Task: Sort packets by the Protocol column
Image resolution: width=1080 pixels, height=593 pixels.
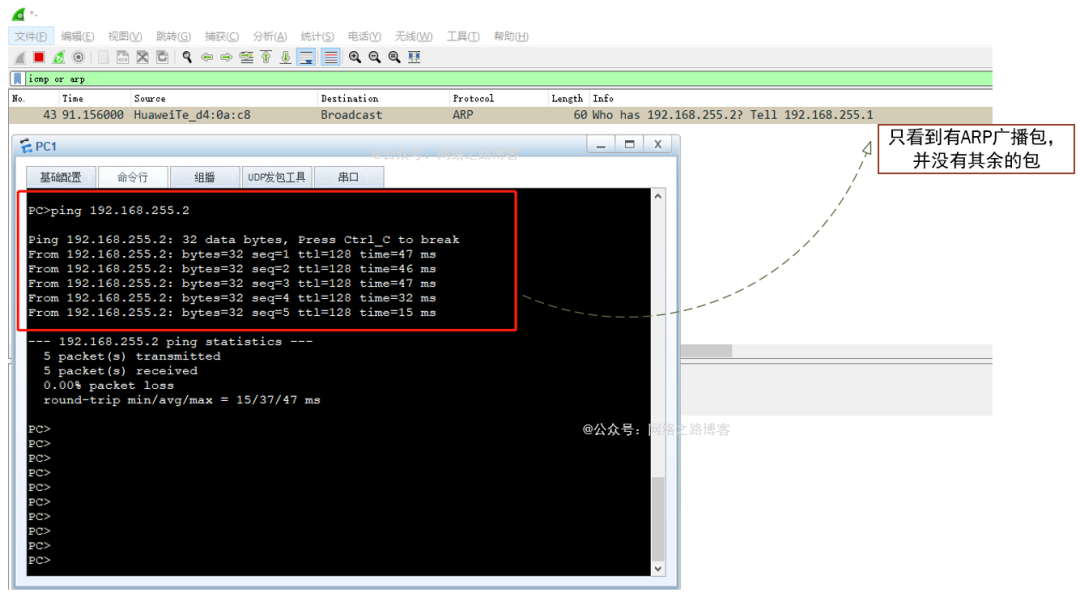Action: click(499, 98)
